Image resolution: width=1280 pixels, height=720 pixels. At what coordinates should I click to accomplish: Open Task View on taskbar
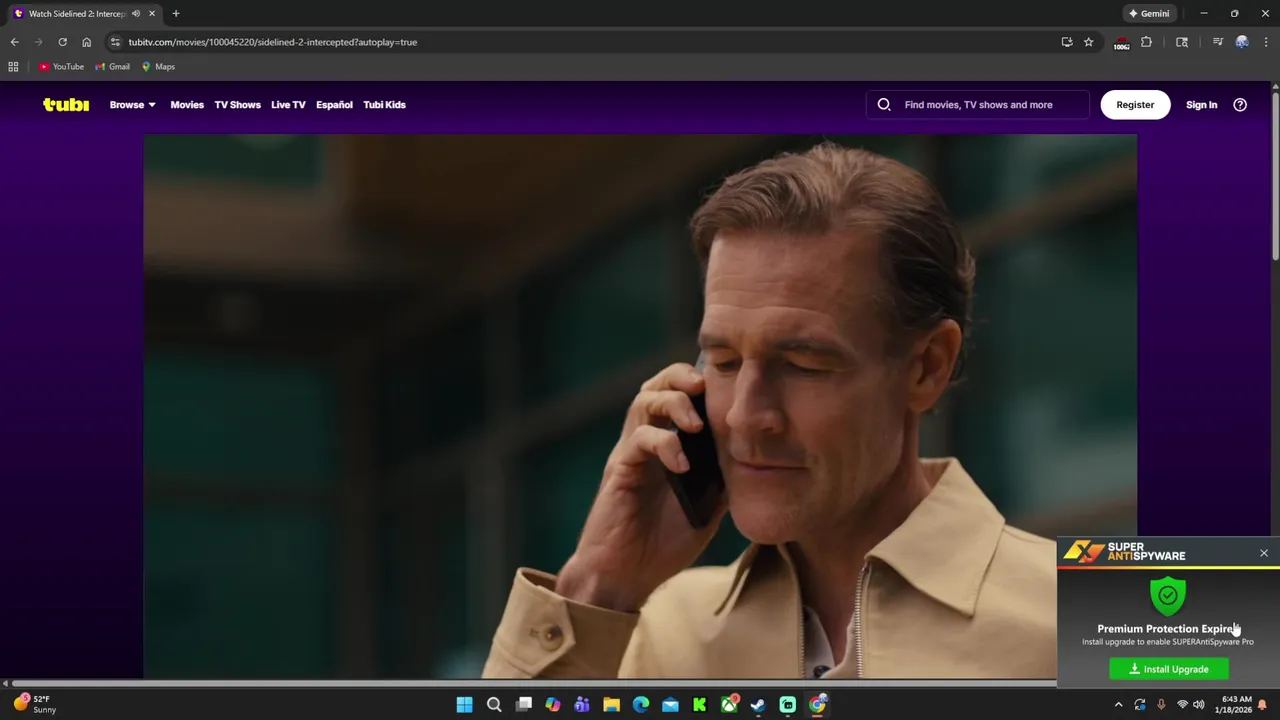524,705
